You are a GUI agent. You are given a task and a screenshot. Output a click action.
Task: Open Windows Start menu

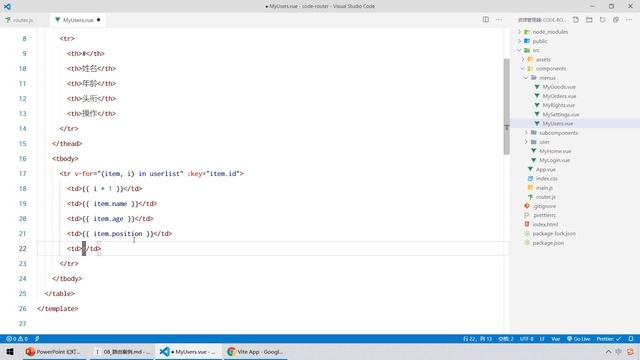(10, 352)
